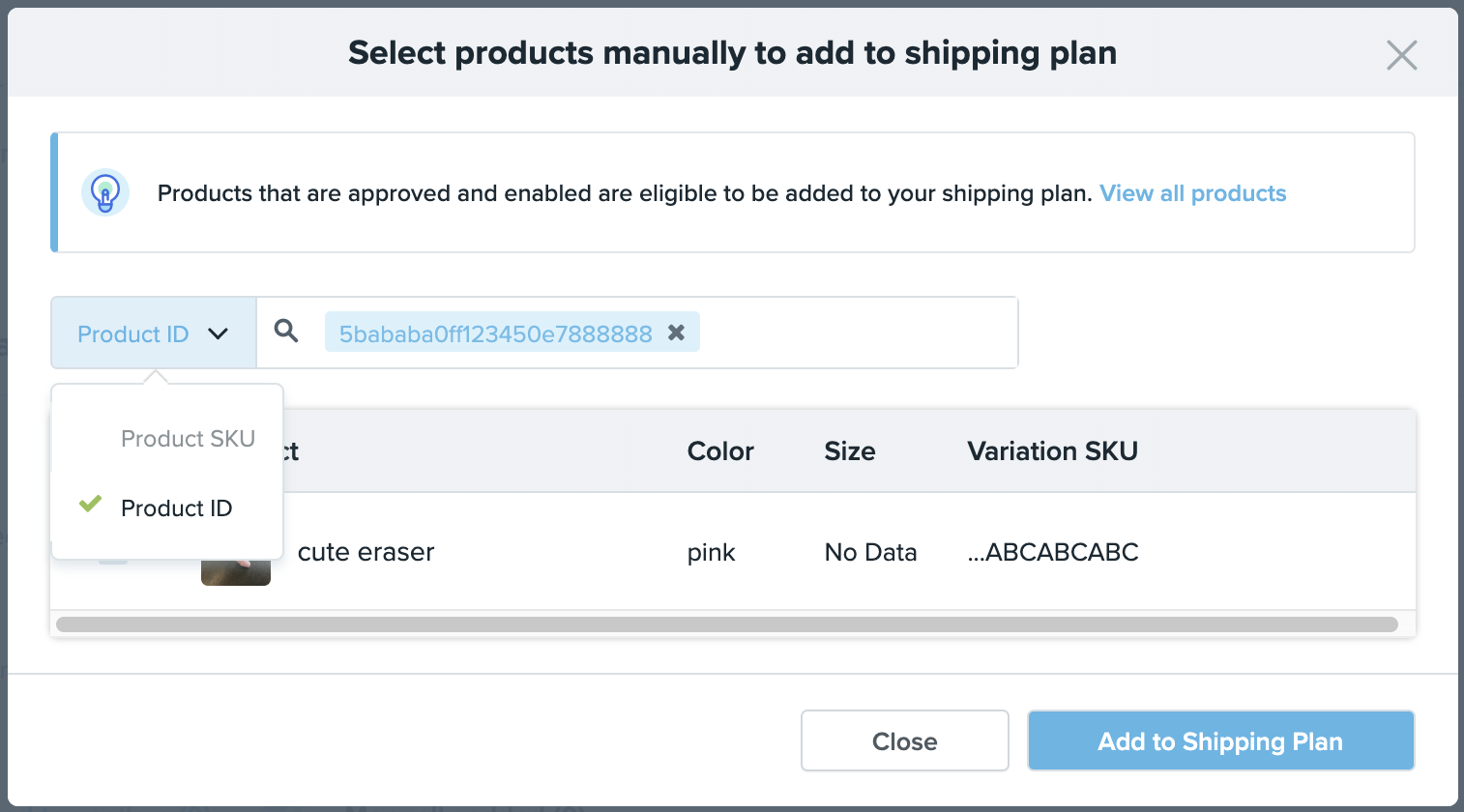
Task: Click the Variation SKU column header
Action: pyautogui.click(x=1052, y=451)
